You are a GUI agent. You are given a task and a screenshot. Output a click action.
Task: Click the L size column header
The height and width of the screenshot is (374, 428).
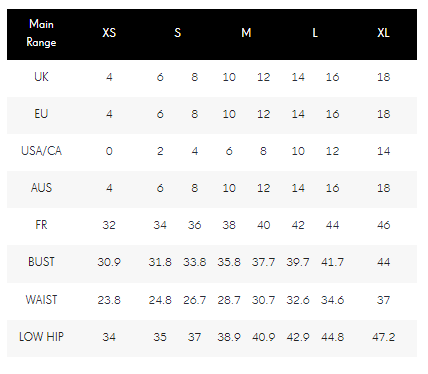click(315, 33)
